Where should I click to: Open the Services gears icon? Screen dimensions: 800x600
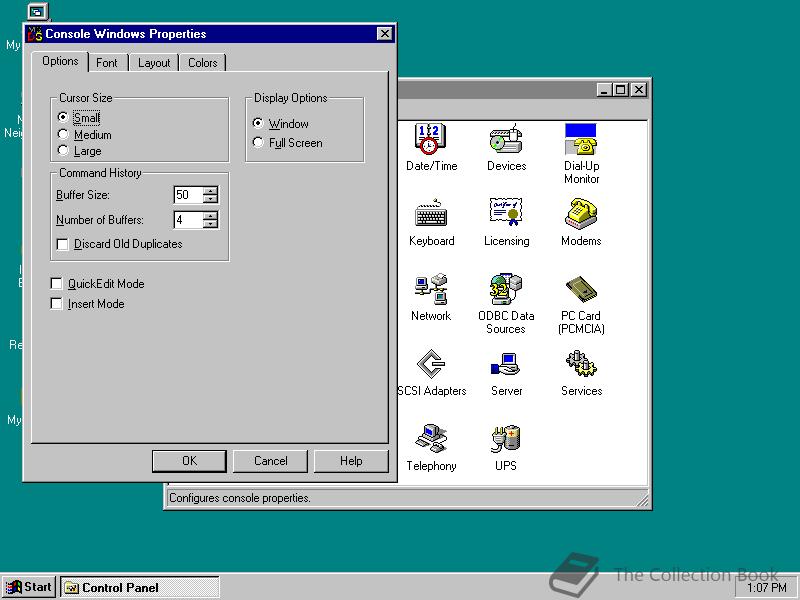pos(581,364)
